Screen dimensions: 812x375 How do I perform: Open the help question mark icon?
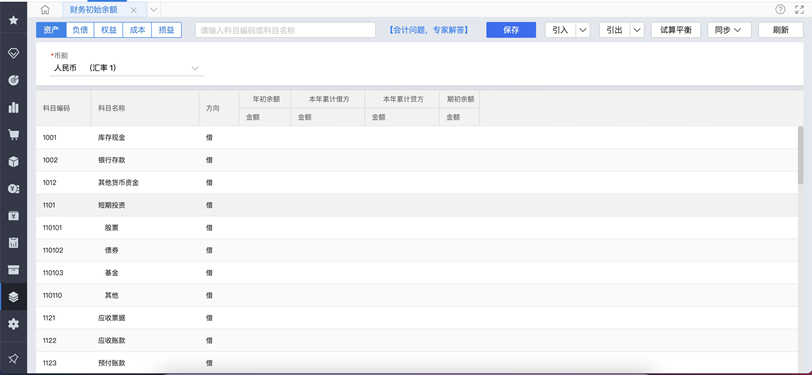[780, 9]
